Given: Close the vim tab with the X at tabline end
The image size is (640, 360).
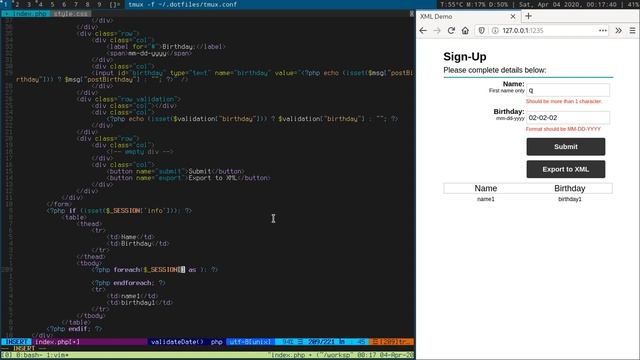Looking at the screenshot, I should click(411, 13).
